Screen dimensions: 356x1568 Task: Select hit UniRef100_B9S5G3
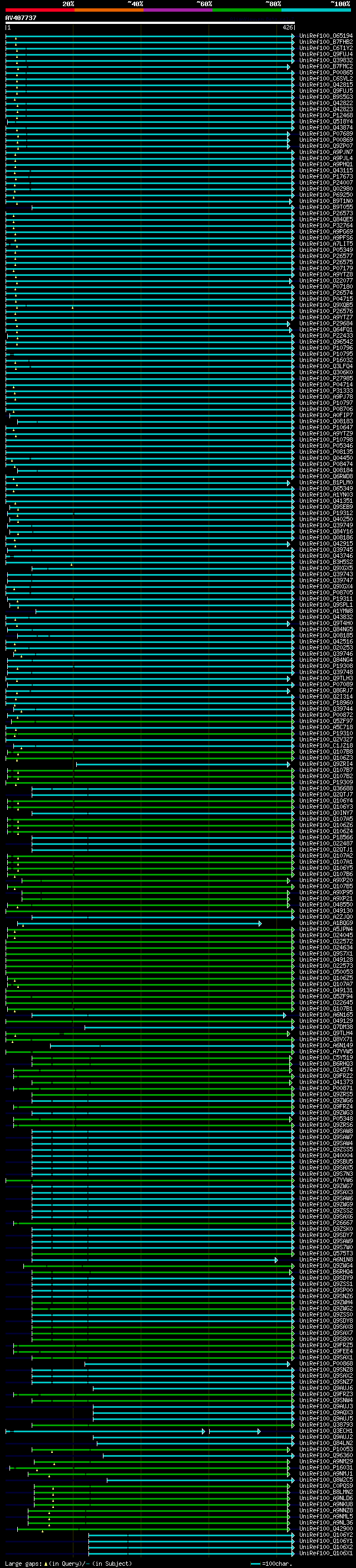point(326,97)
